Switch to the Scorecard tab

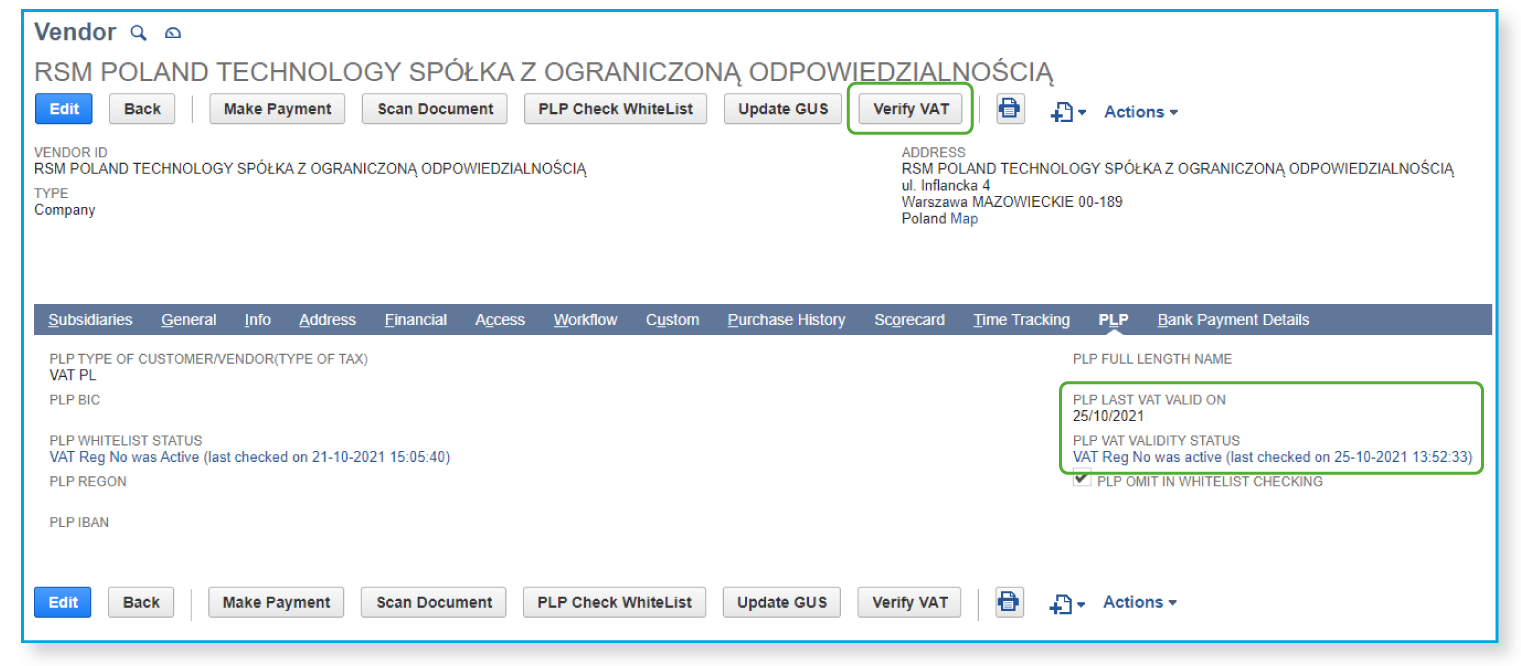coord(910,320)
